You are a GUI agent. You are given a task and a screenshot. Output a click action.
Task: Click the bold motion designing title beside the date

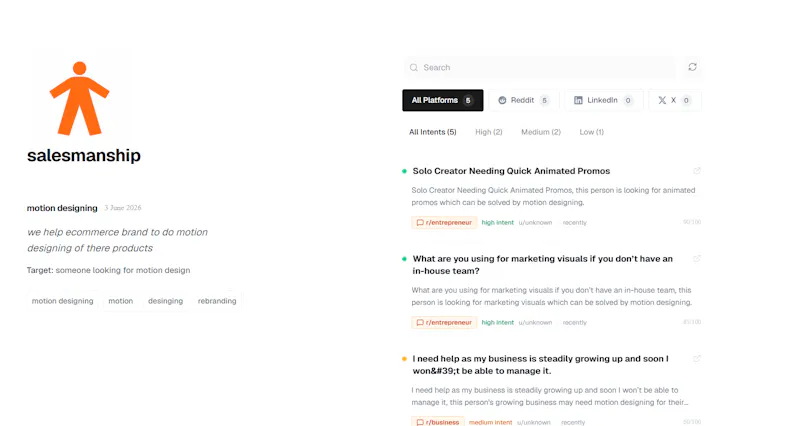point(62,208)
